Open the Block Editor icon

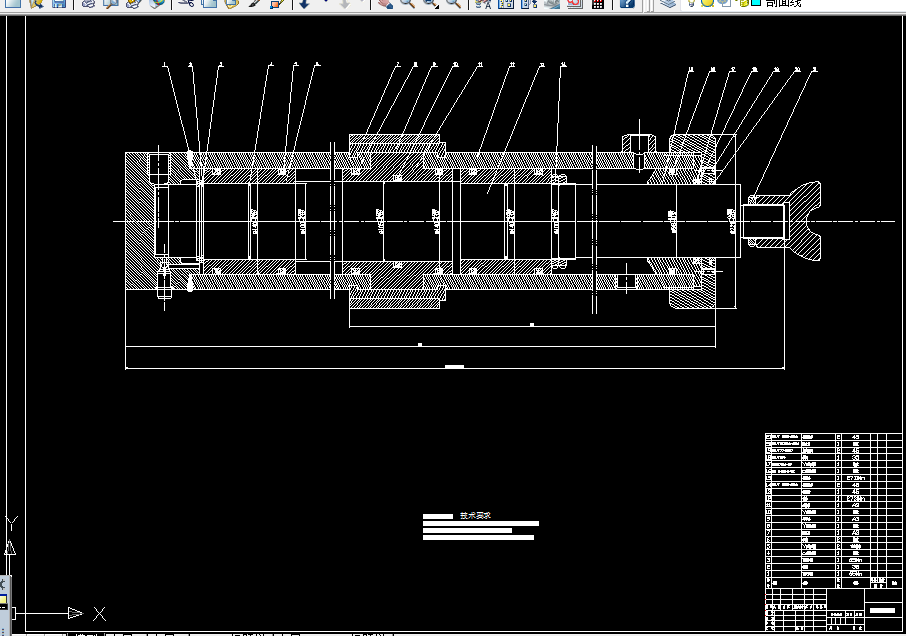click(277, 3)
